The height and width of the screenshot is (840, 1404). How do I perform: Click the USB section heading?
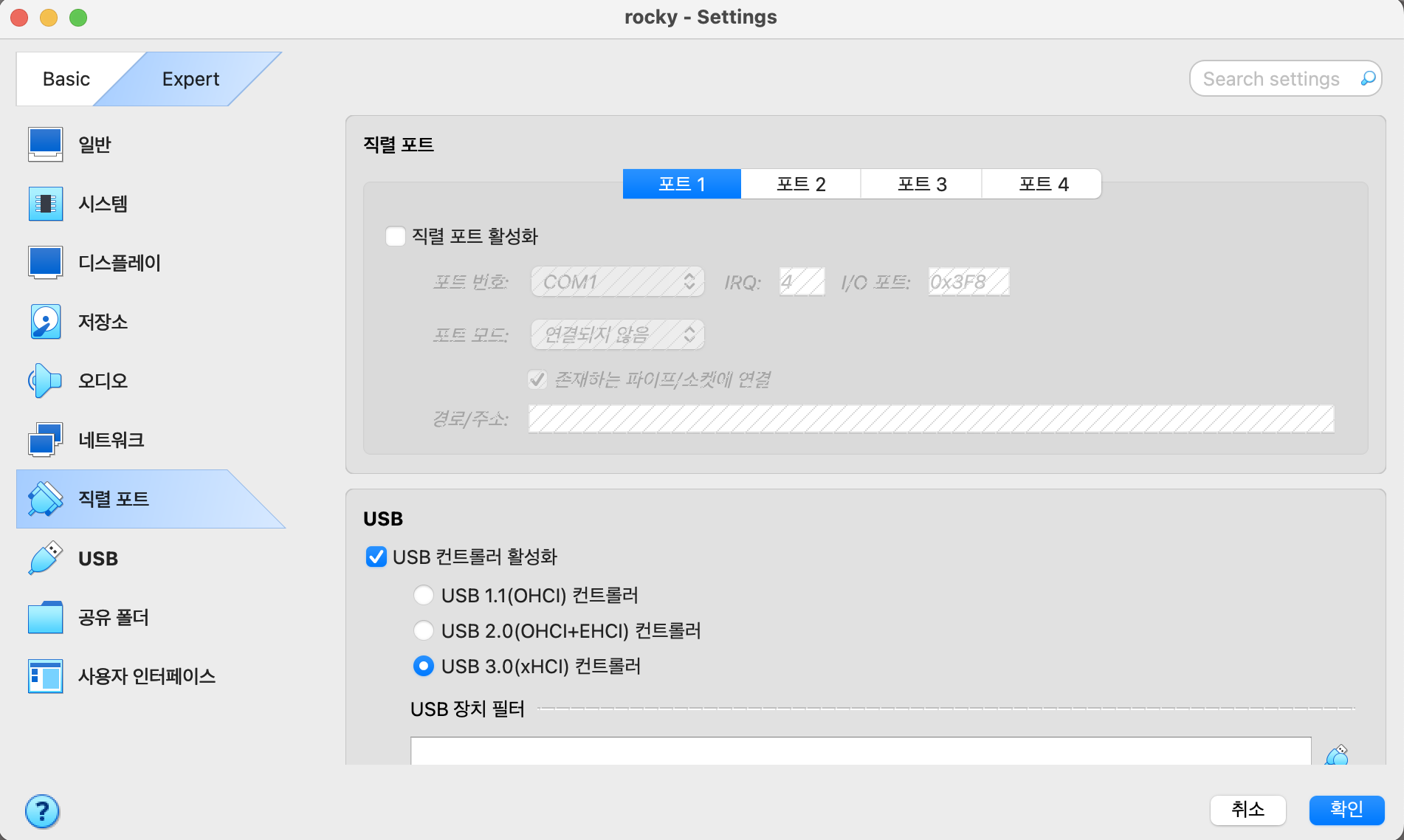(x=383, y=519)
